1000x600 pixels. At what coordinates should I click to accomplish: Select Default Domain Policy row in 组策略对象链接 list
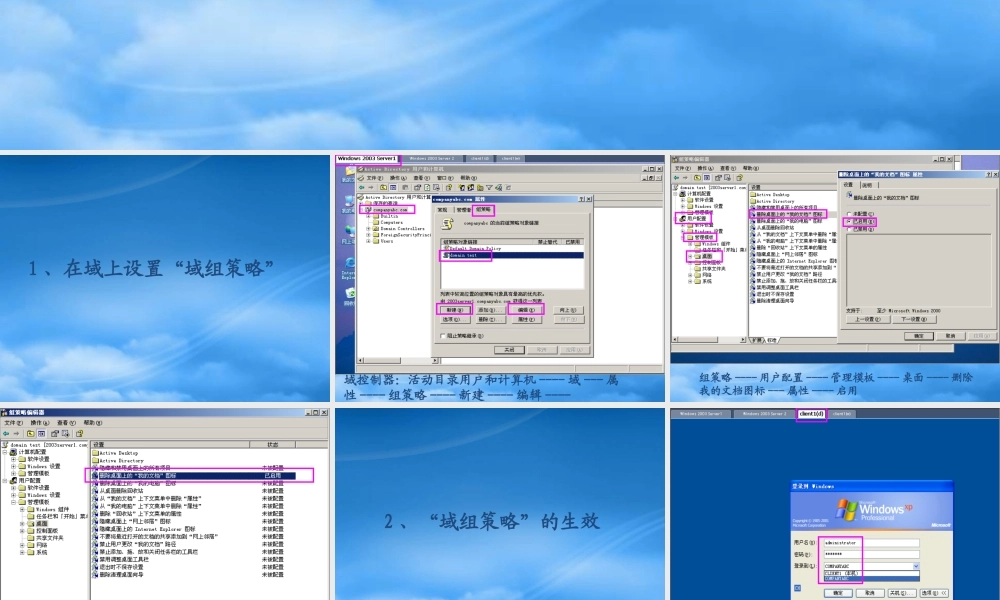point(512,249)
